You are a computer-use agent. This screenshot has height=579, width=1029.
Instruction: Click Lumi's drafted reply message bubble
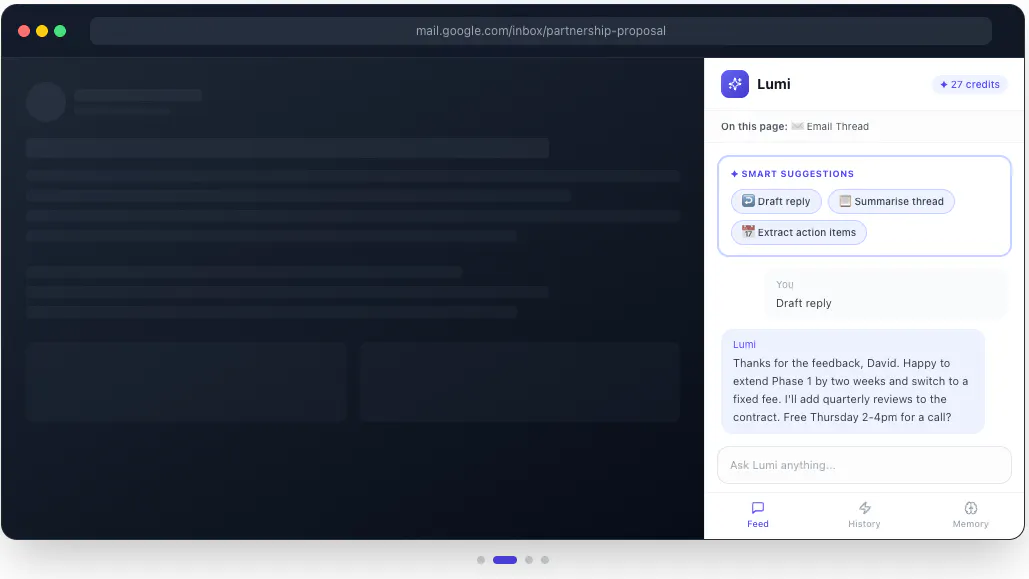point(852,381)
